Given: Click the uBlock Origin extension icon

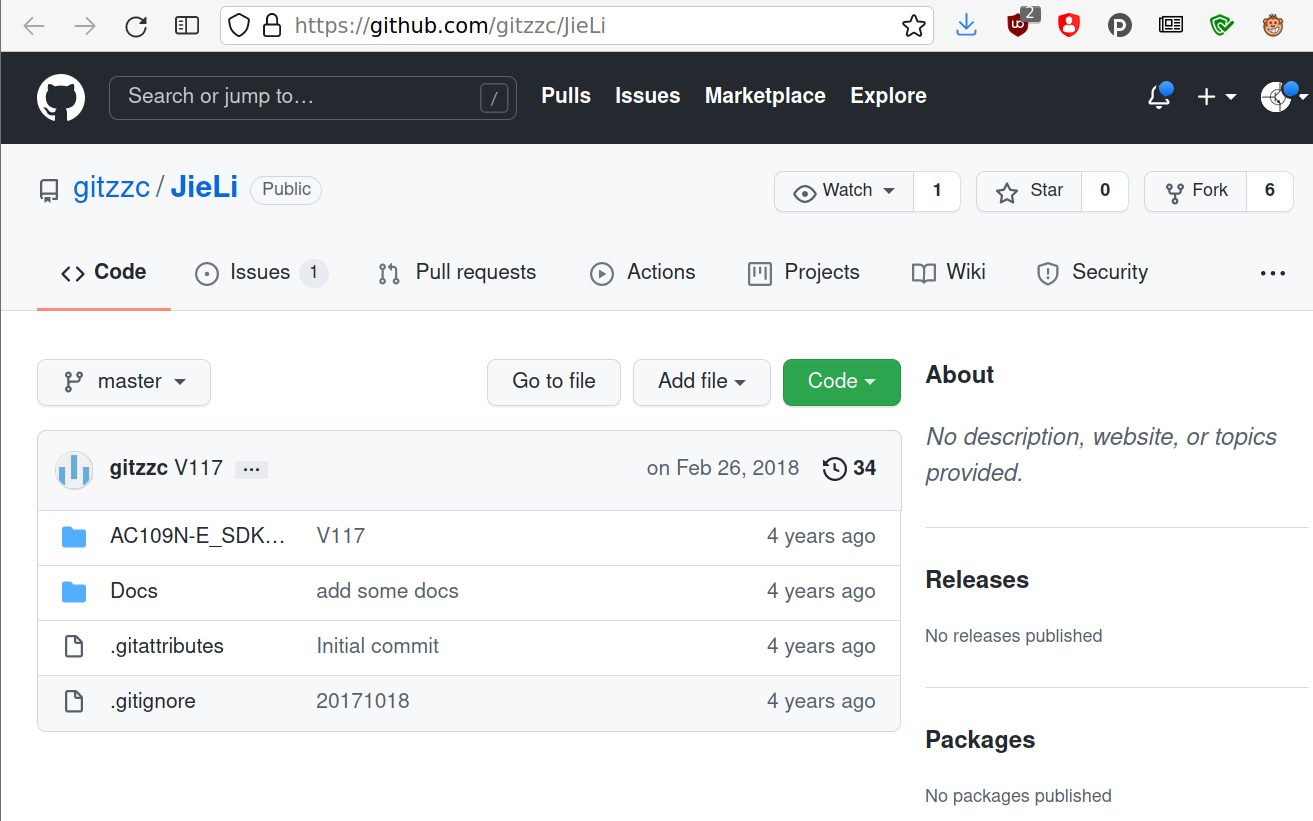Looking at the screenshot, I should pos(1018,26).
